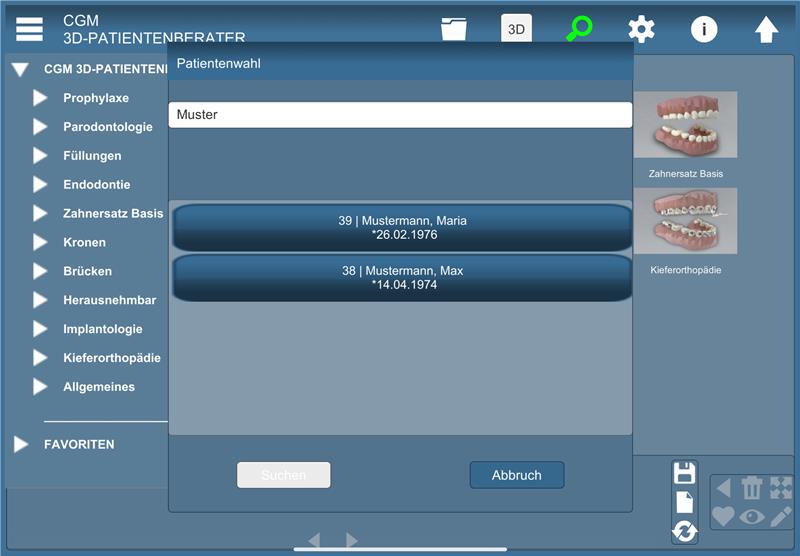Expand the Prophylaxe category
The width and height of the screenshot is (800, 556).
pyautogui.click(x=40, y=98)
